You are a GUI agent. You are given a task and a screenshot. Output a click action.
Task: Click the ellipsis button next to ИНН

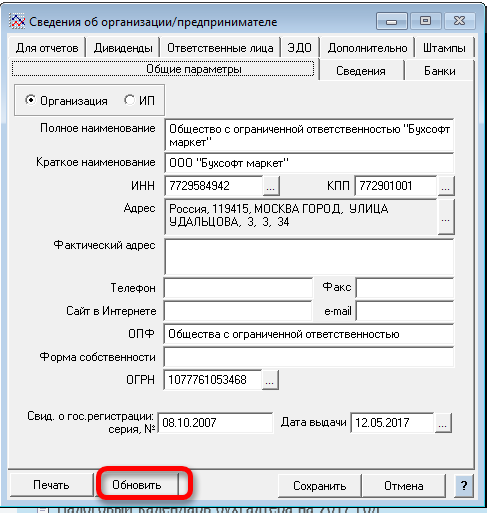click(x=271, y=186)
